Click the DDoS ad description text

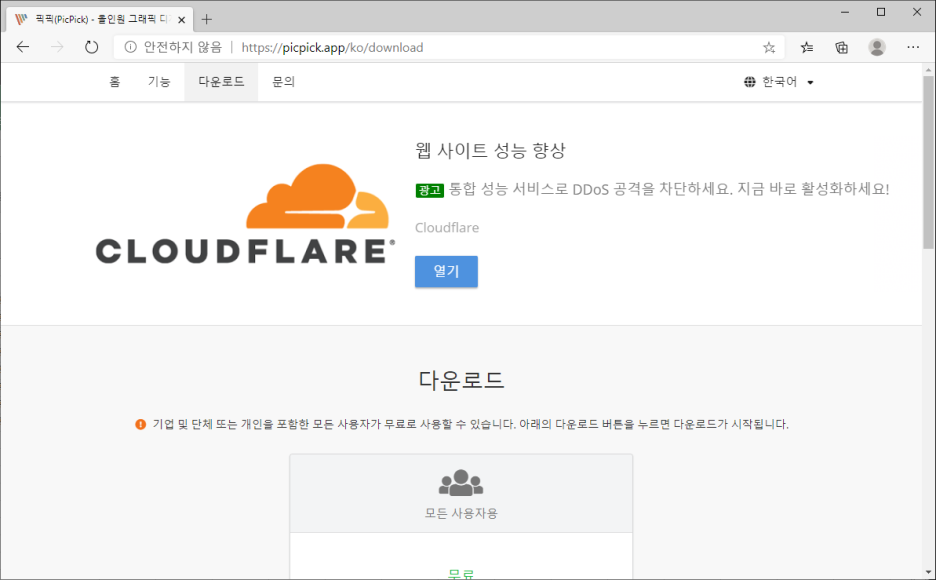(x=669, y=189)
